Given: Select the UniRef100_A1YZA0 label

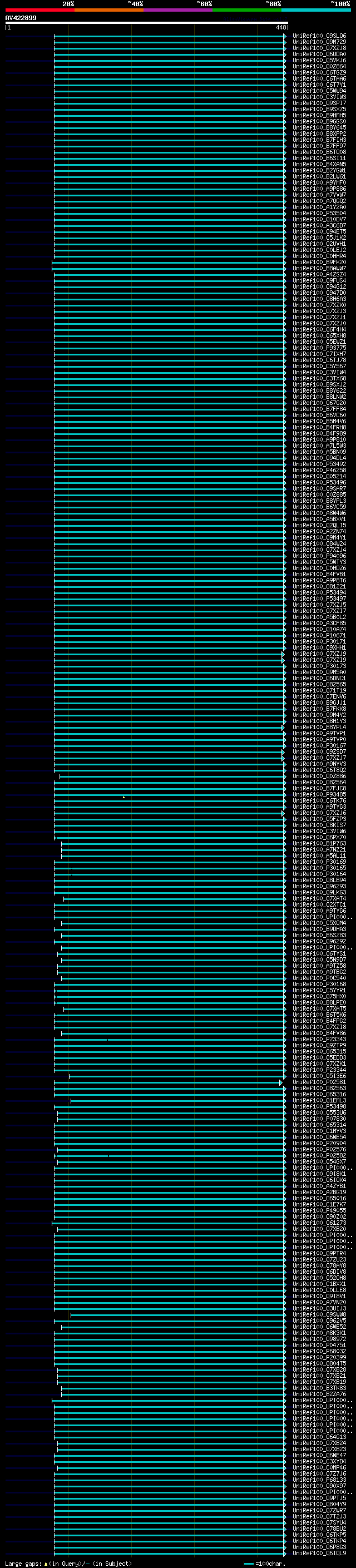Looking at the screenshot, I should click(x=319, y=207).
